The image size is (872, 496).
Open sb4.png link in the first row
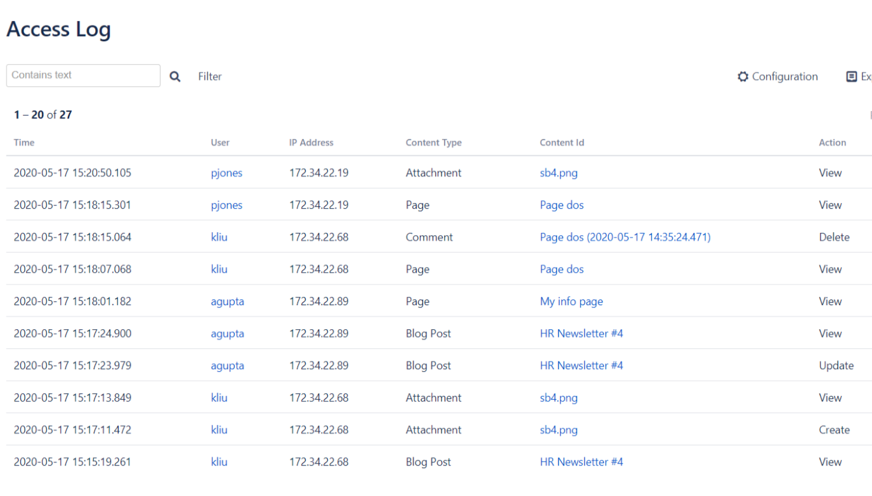[x=559, y=173]
